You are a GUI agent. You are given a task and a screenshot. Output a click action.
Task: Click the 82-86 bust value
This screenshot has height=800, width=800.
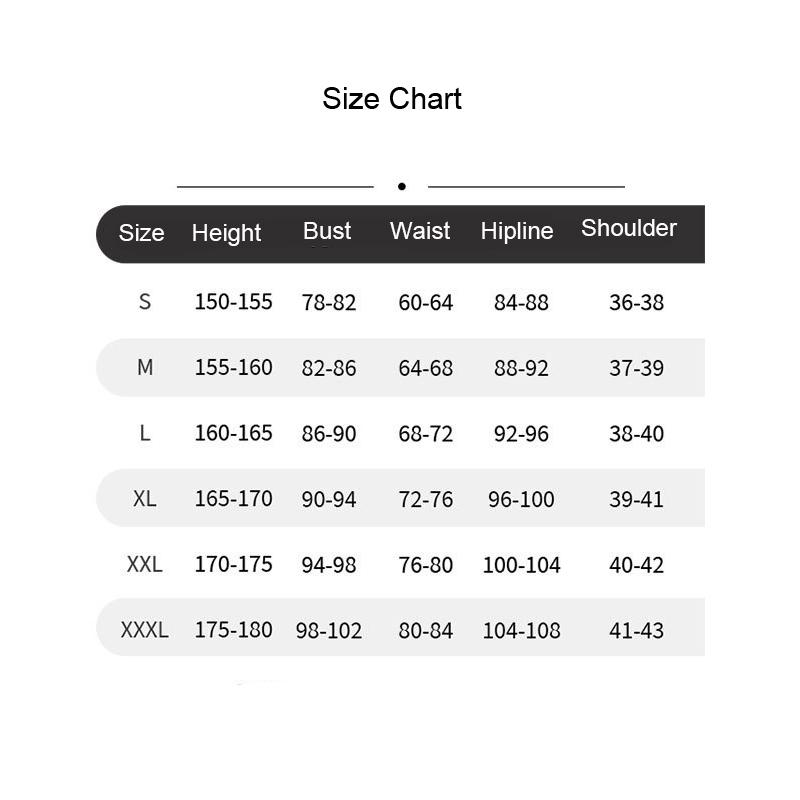pyautogui.click(x=329, y=368)
